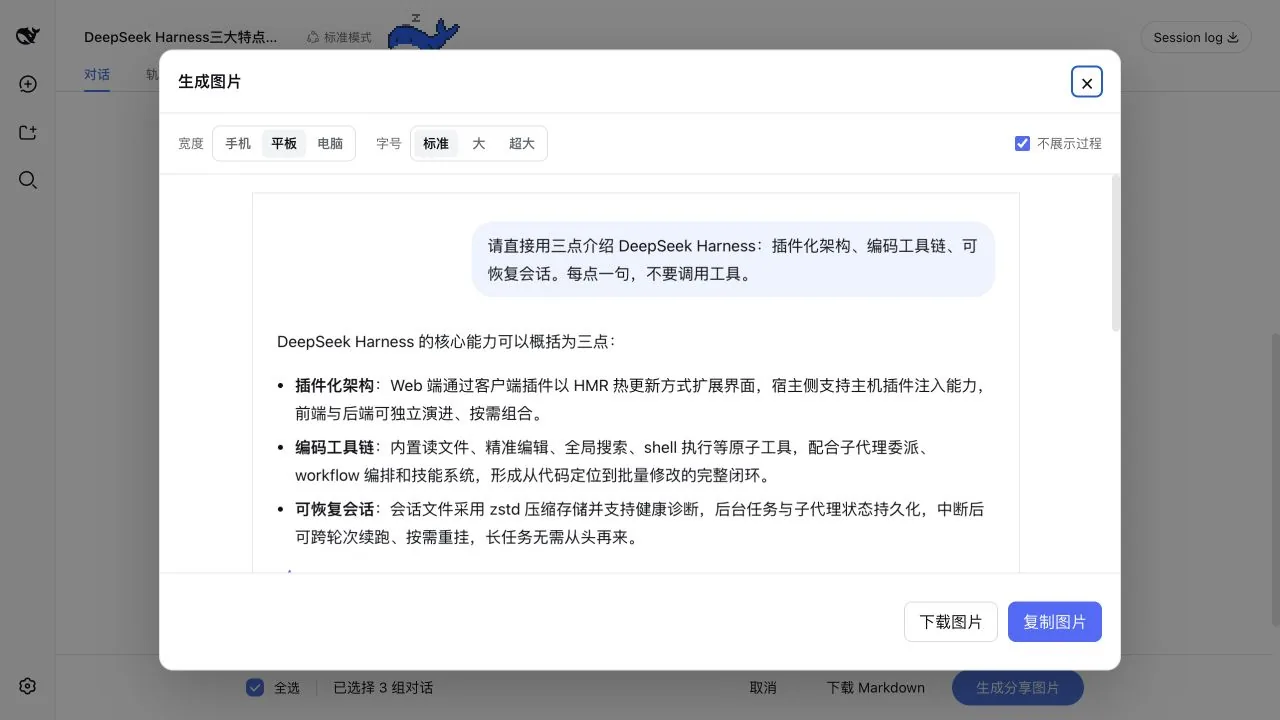
Task: Click the user prompt message bubble
Action: pos(733,259)
